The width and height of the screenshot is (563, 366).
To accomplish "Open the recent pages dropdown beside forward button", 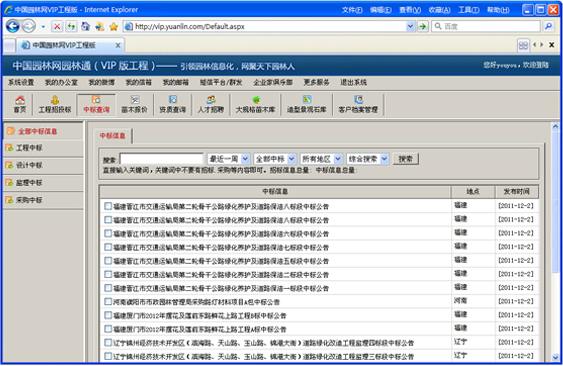I will coord(43,27).
